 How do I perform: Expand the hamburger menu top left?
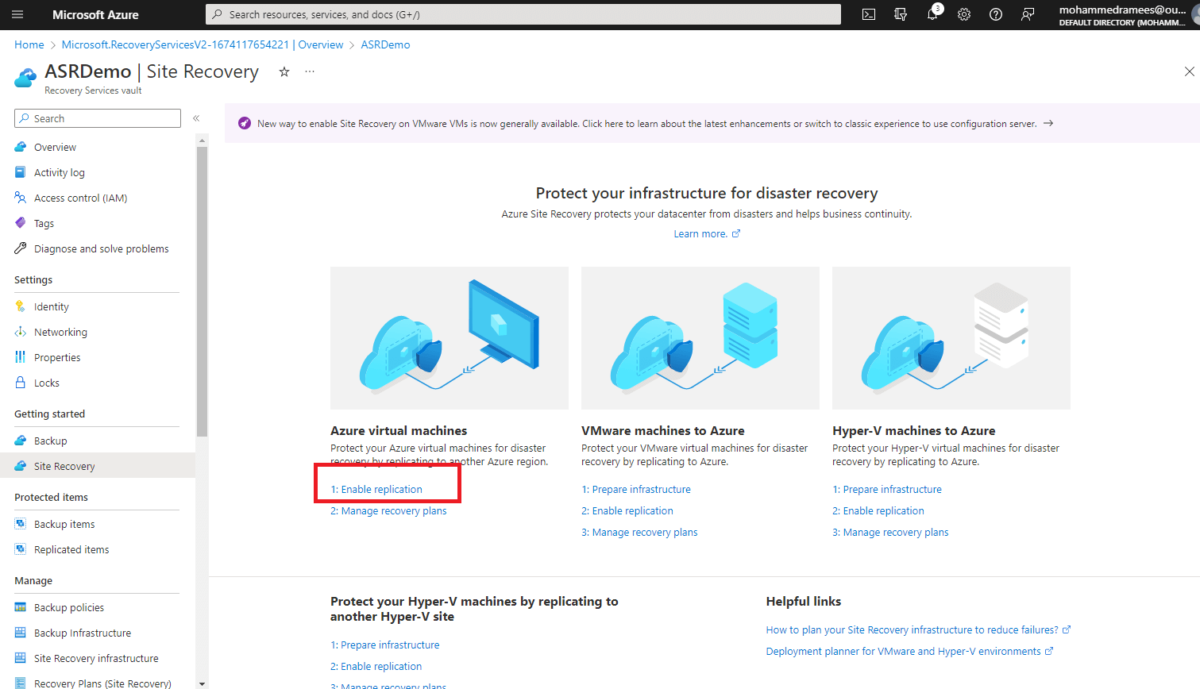click(17, 14)
